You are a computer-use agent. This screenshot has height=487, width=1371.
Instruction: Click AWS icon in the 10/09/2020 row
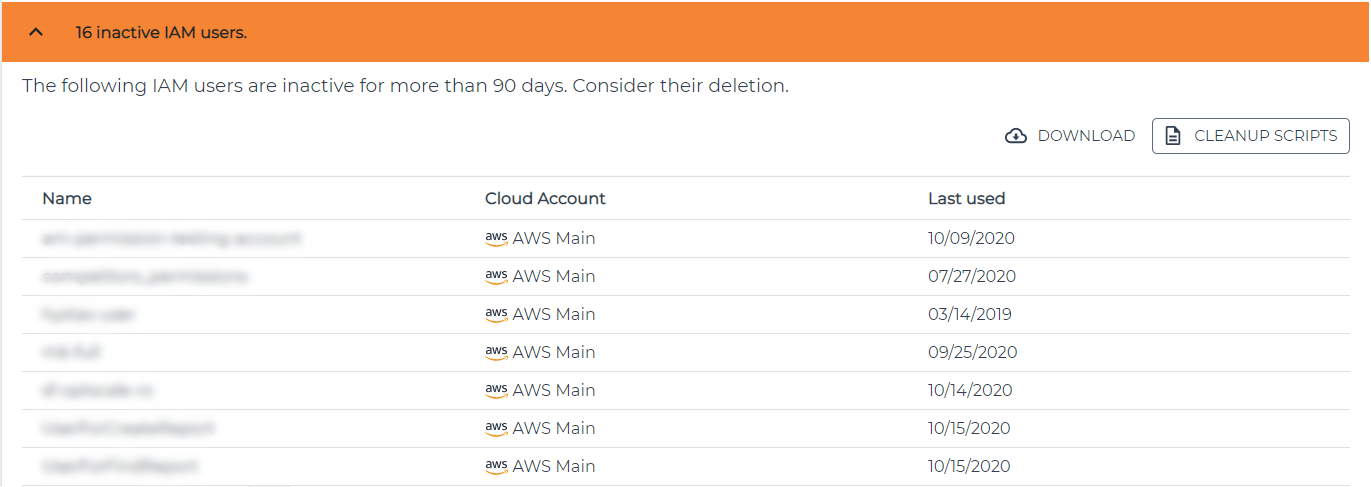(496, 238)
